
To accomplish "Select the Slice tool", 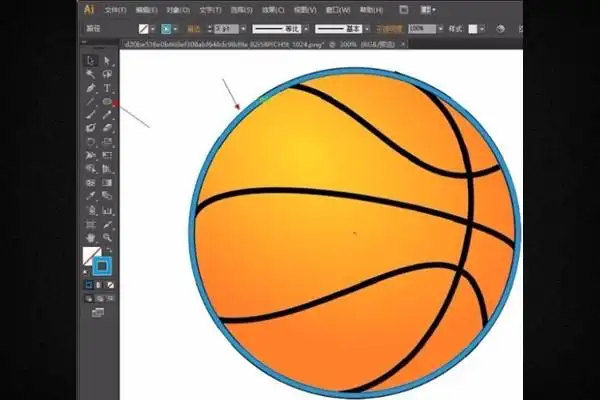I will (x=107, y=224).
